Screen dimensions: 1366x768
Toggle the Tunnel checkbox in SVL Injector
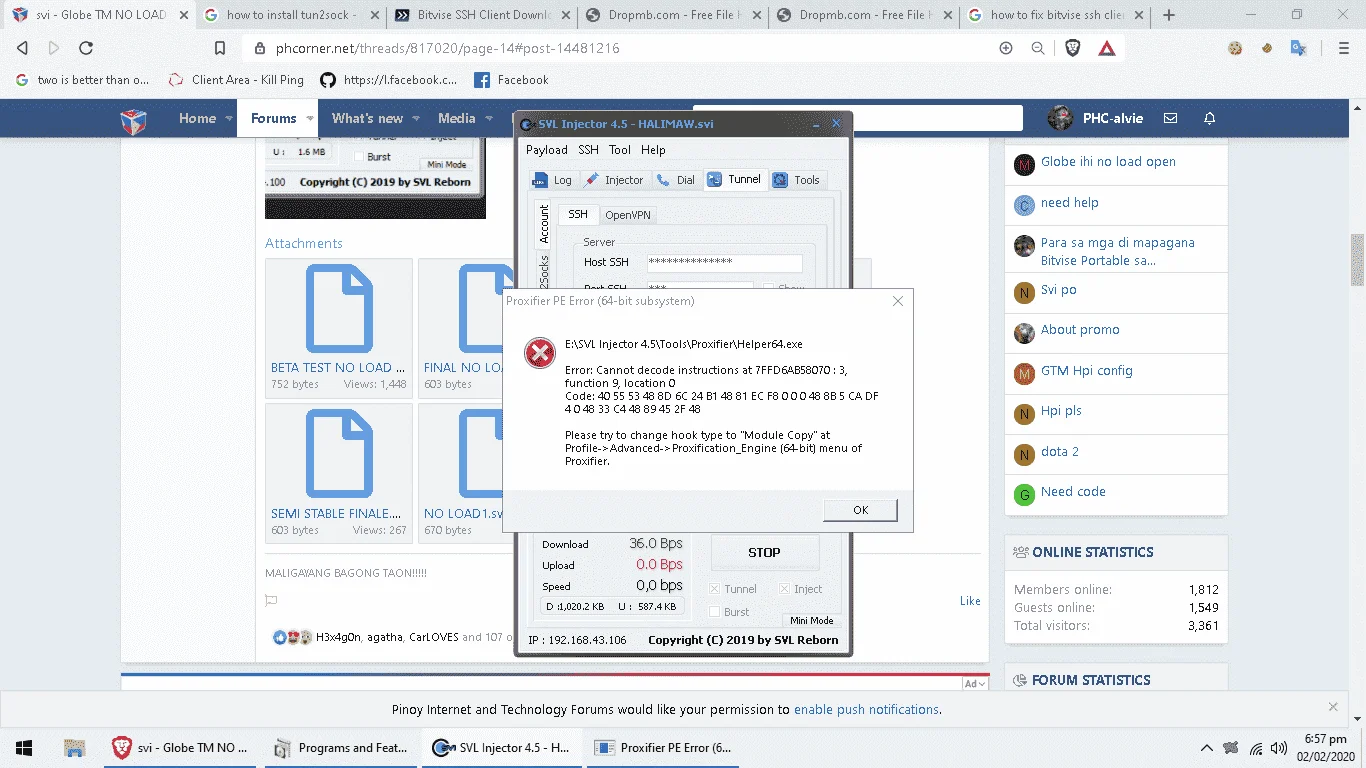(715, 589)
